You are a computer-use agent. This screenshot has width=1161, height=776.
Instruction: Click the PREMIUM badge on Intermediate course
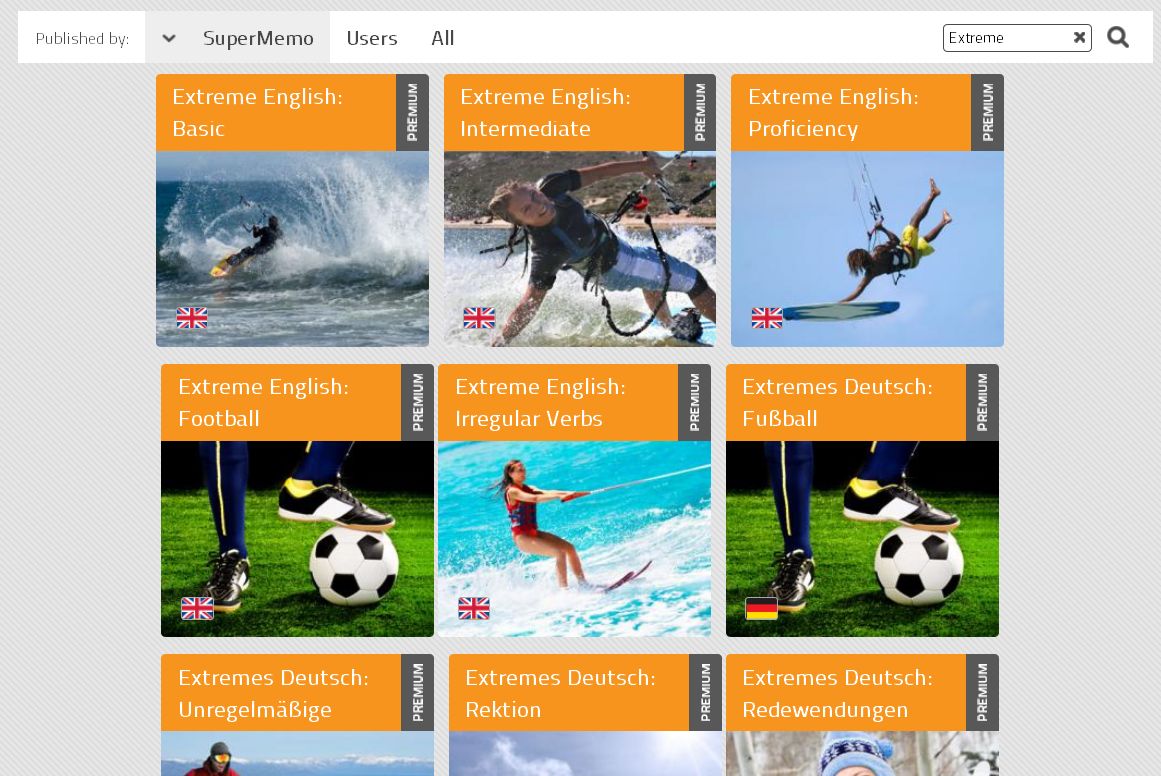pos(700,113)
